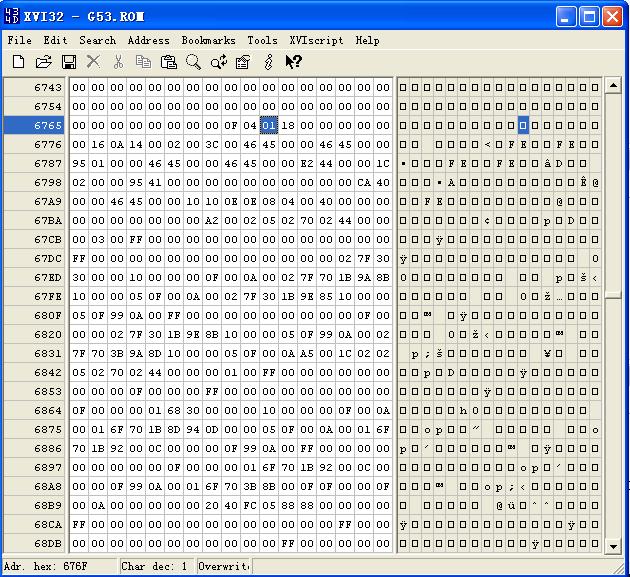Open Find with the magnifier icon

click(193, 62)
